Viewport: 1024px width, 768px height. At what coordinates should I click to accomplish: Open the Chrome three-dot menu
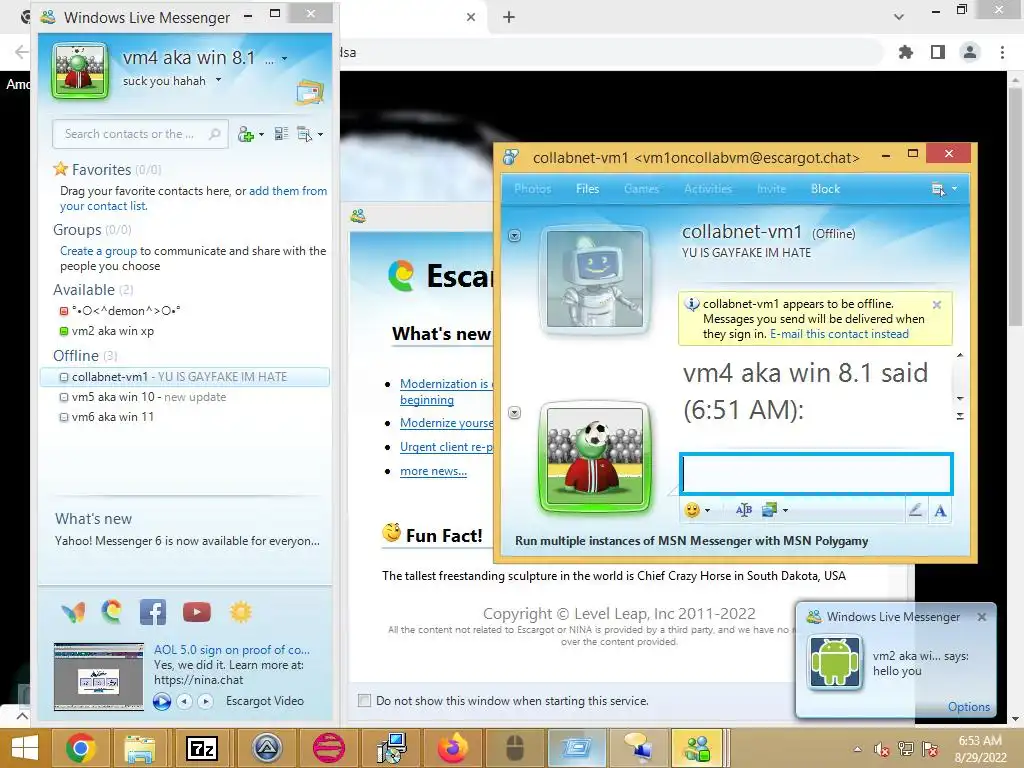pos(1002,52)
